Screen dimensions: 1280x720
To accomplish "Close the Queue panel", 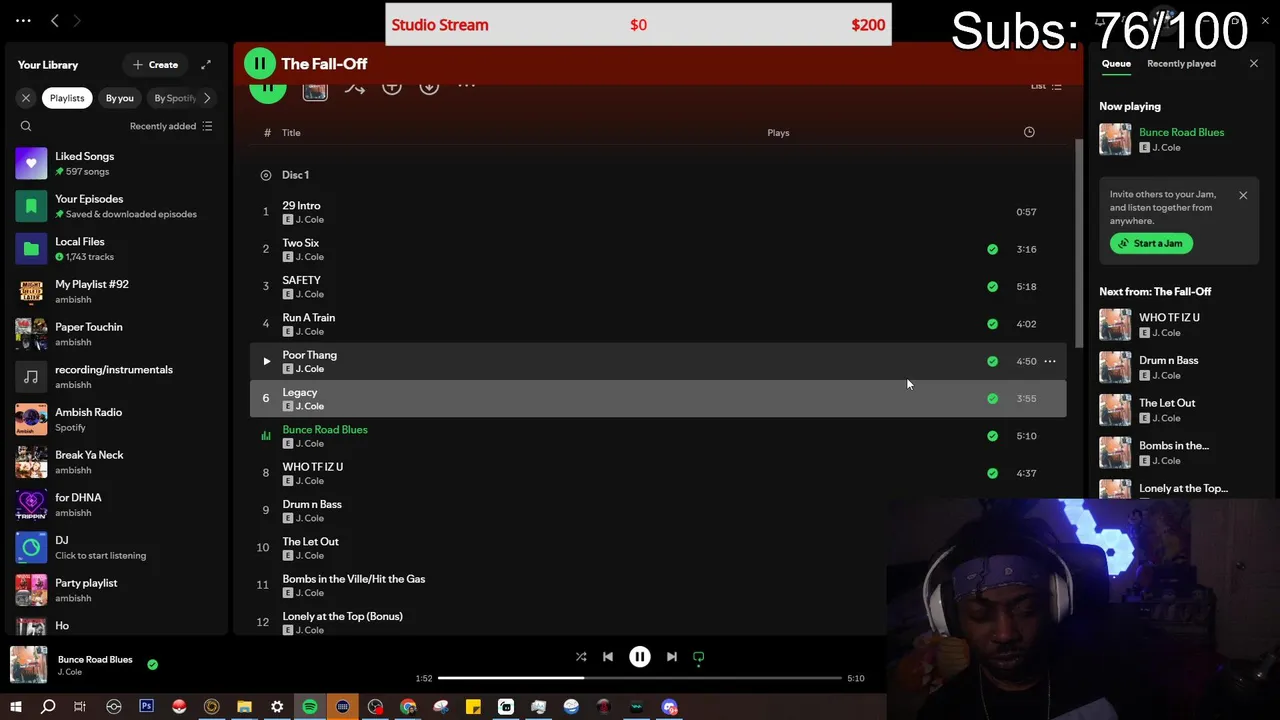I will pyautogui.click(x=1254, y=64).
